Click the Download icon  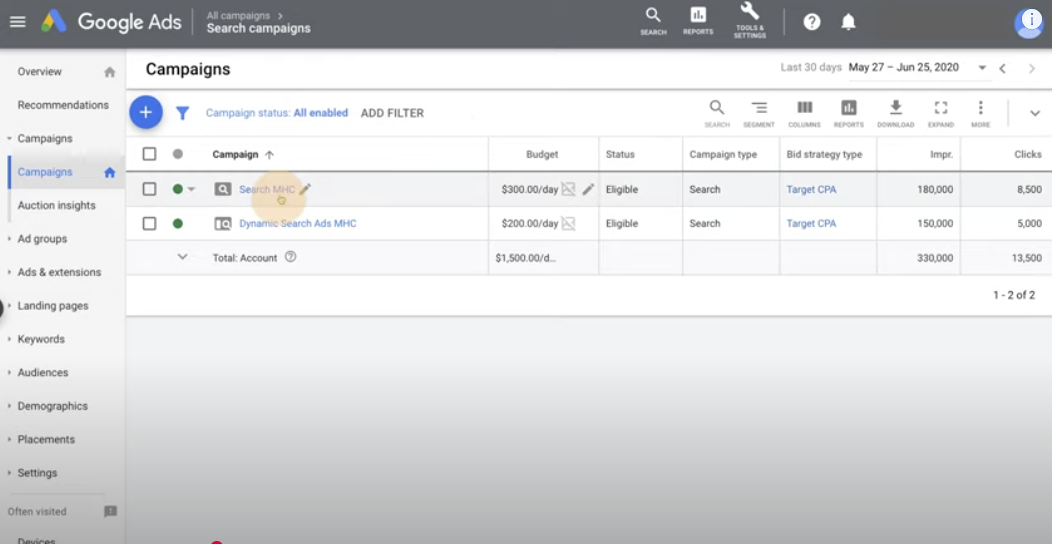(x=896, y=113)
